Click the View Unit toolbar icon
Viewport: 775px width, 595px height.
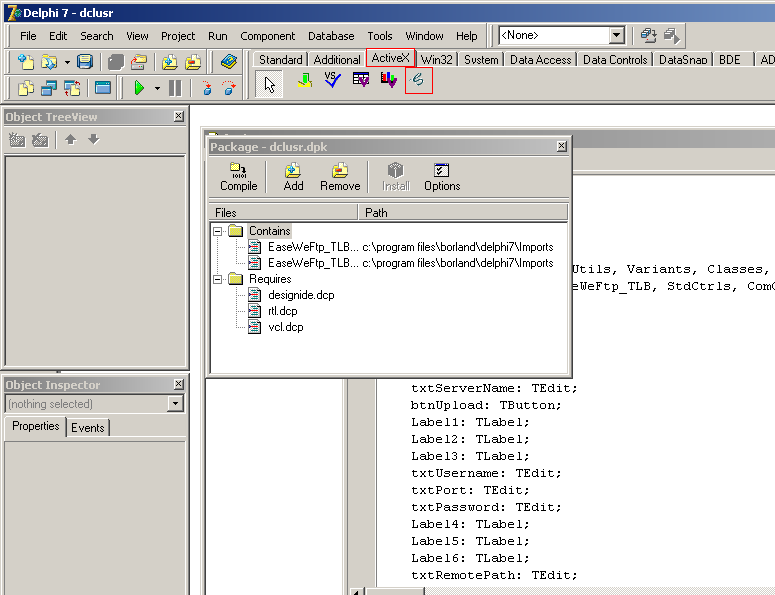25,88
